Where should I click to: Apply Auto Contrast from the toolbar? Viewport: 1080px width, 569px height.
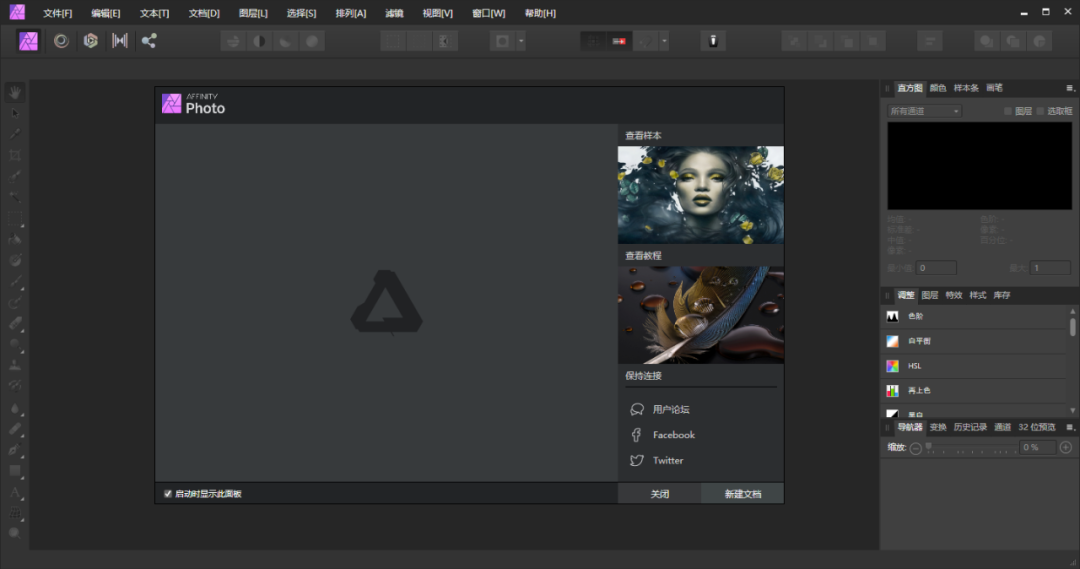tap(260, 41)
